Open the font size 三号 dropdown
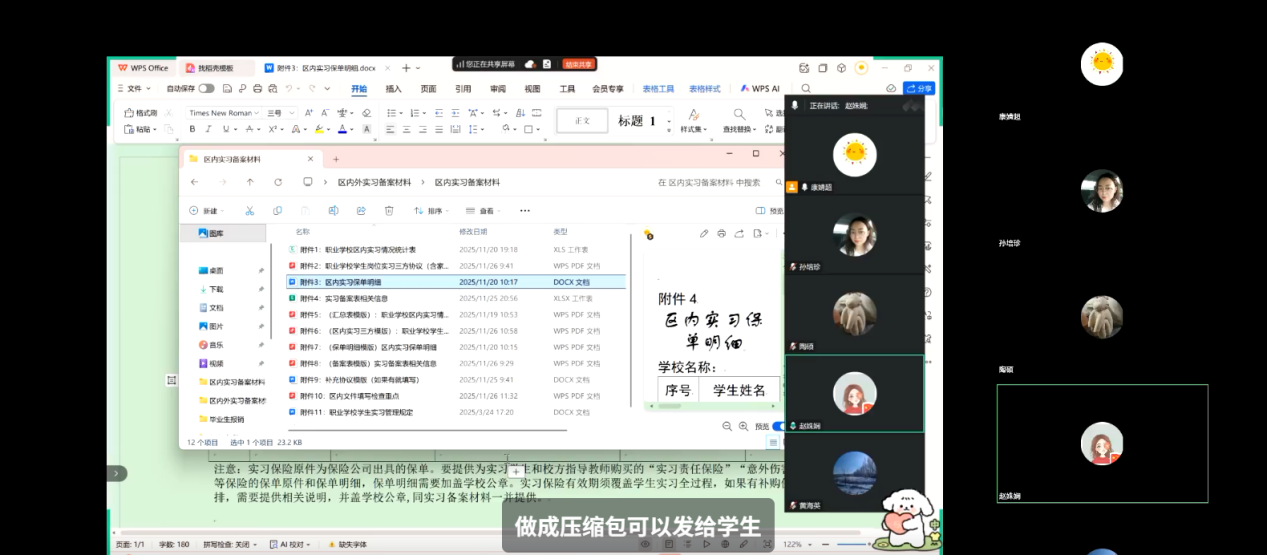 tap(278, 113)
